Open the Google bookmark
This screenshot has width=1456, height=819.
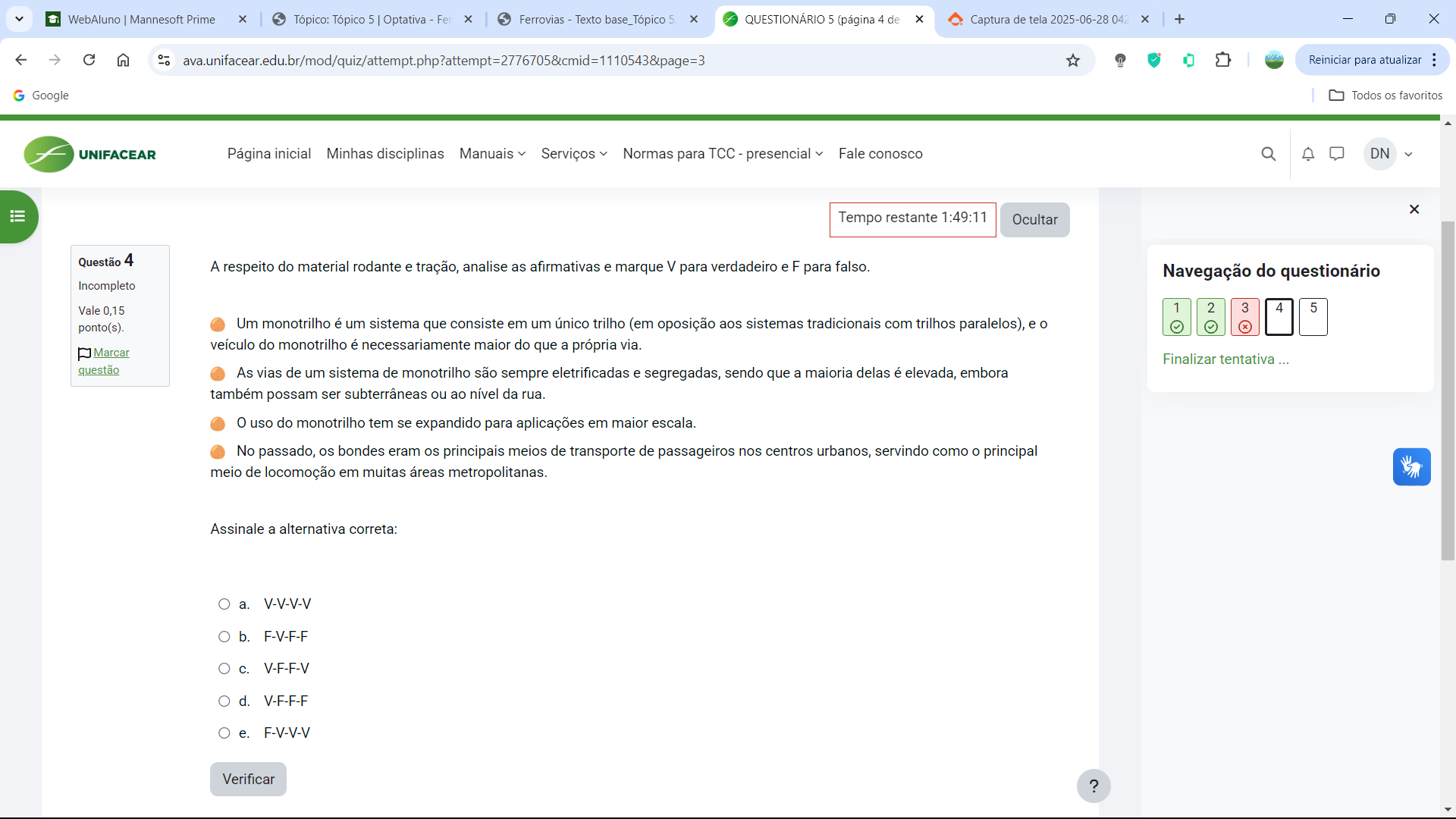click(41, 96)
